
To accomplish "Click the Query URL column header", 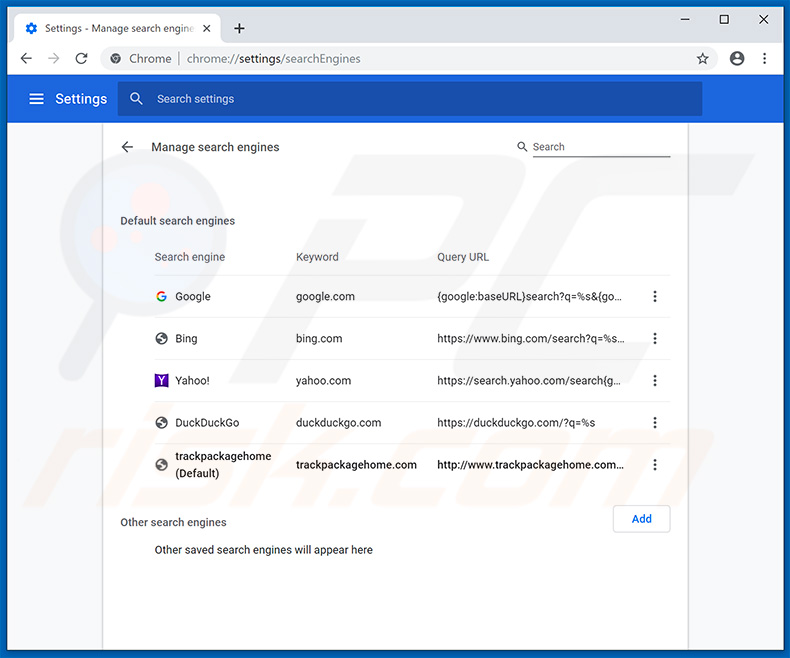I will point(463,257).
